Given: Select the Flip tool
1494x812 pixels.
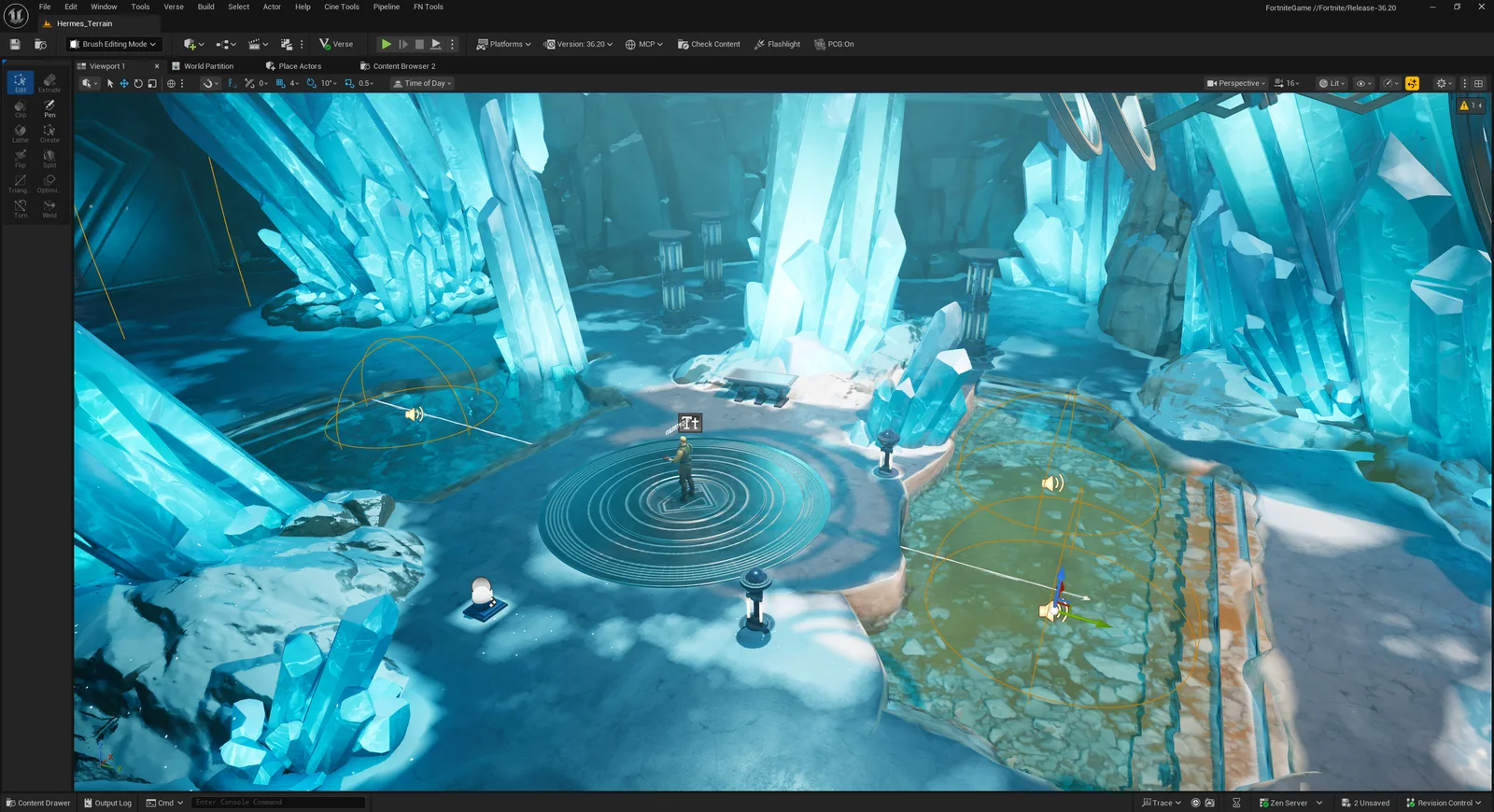Looking at the screenshot, I should 21,159.
